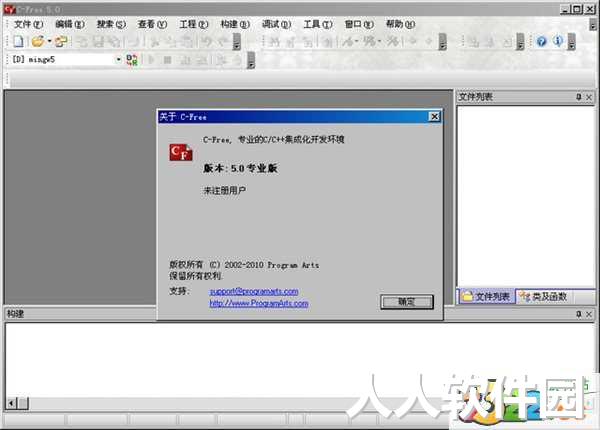Click the blue question mark help icon

coord(541,41)
